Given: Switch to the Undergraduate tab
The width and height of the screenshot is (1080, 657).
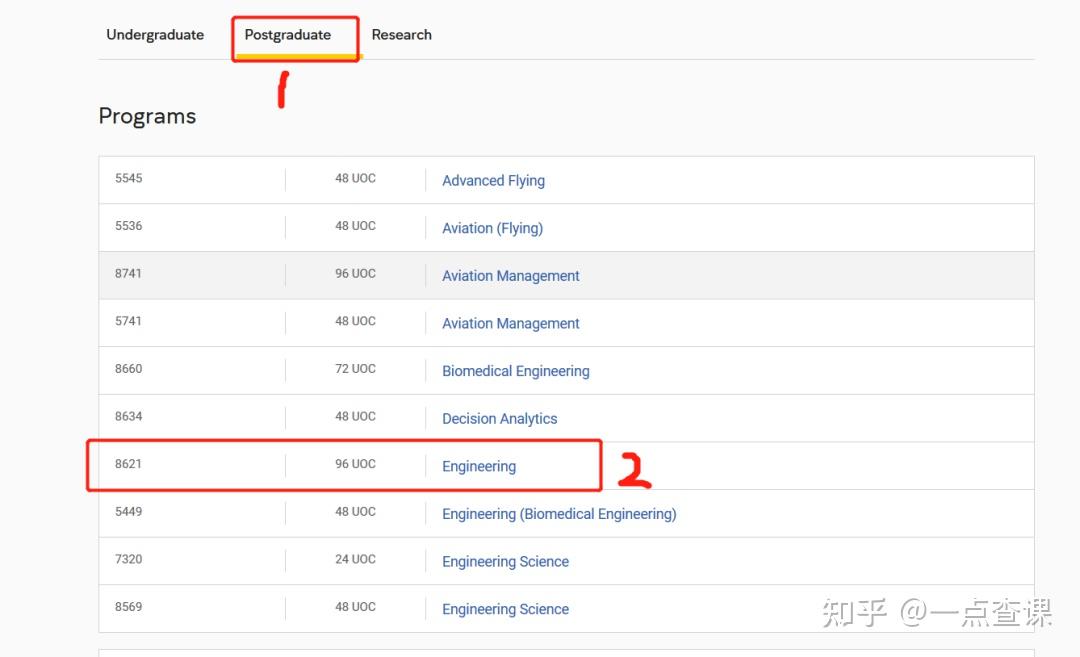Looking at the screenshot, I should [155, 35].
